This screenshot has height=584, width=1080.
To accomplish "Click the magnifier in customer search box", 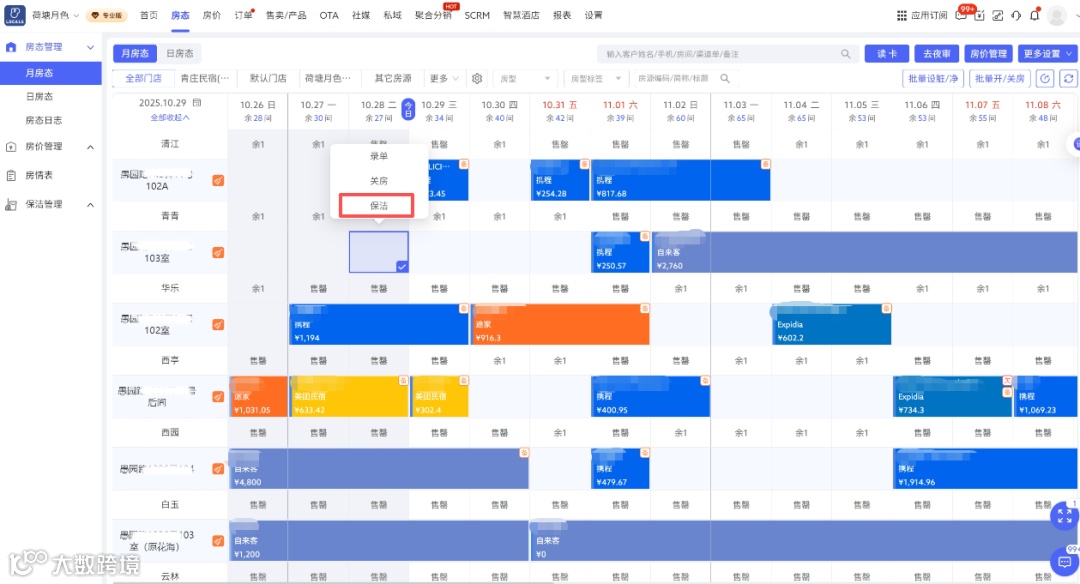I will 845,54.
